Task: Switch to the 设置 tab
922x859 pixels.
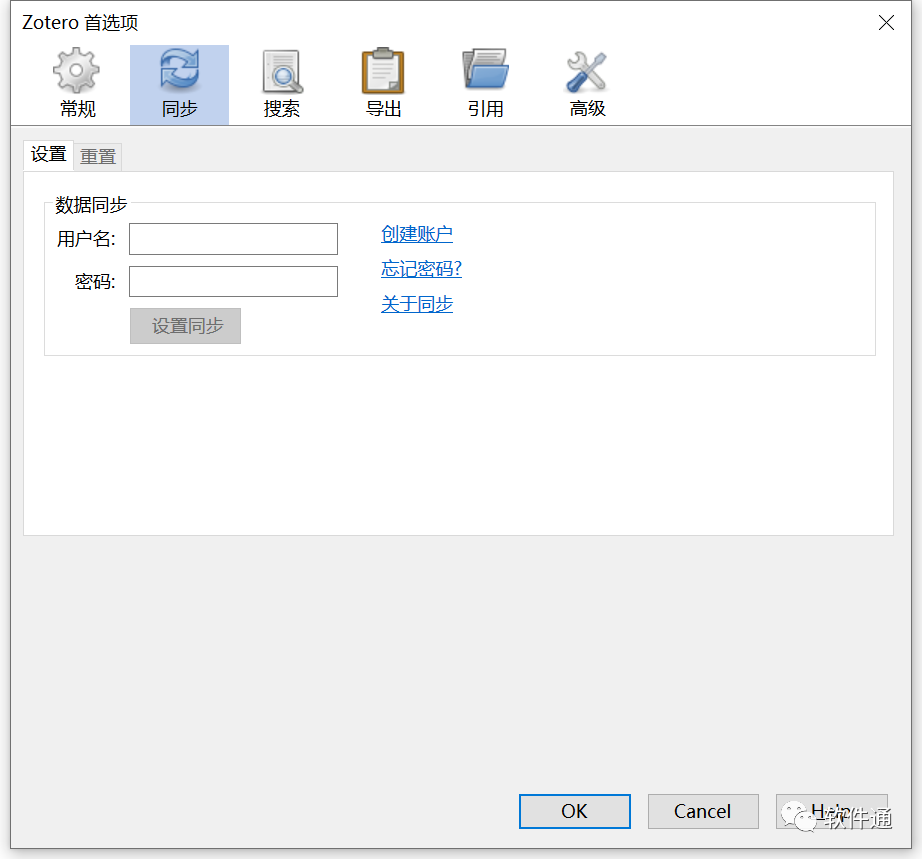Action: [x=48, y=155]
